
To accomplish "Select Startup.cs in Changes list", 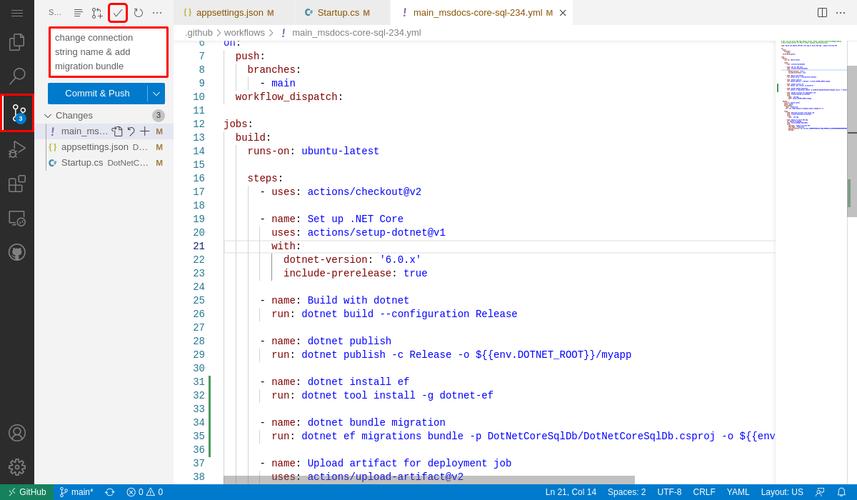I will [x=104, y=163].
